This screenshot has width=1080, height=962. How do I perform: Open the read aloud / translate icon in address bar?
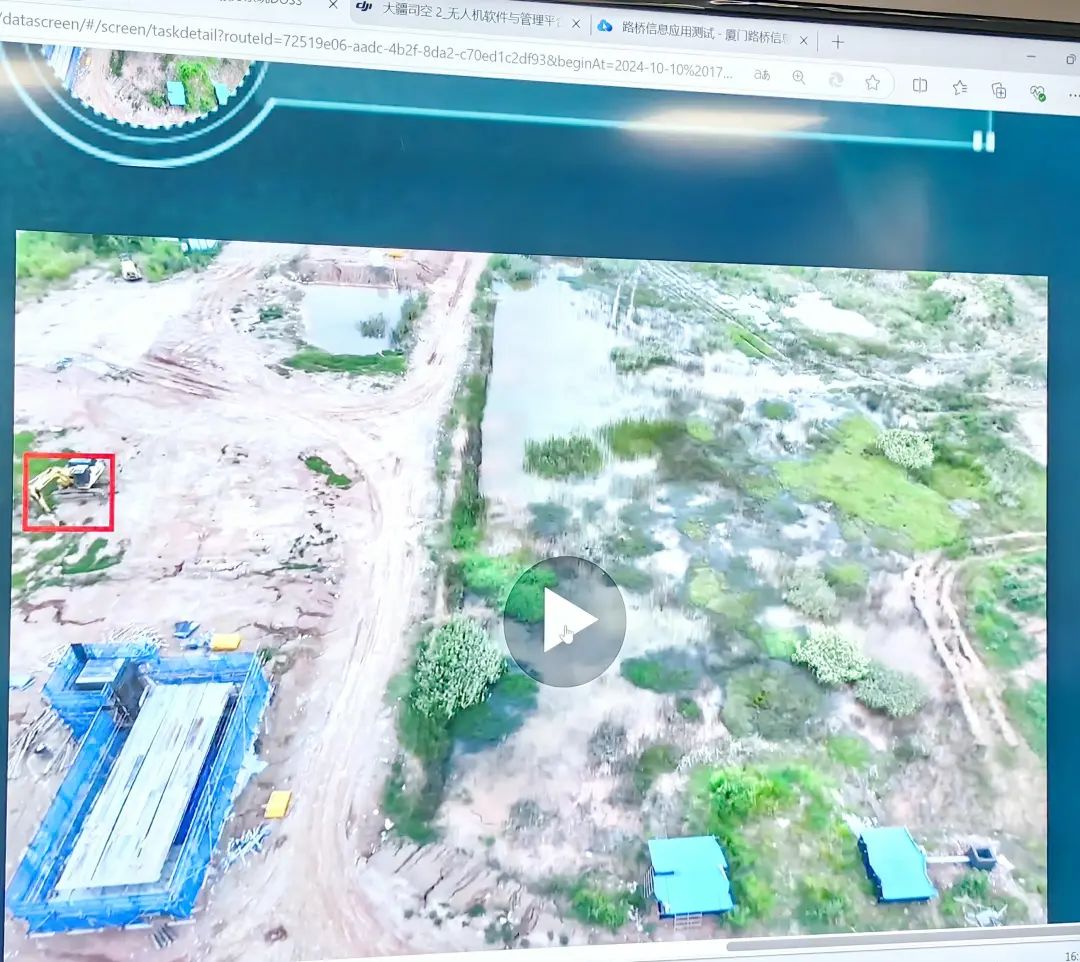[762, 75]
